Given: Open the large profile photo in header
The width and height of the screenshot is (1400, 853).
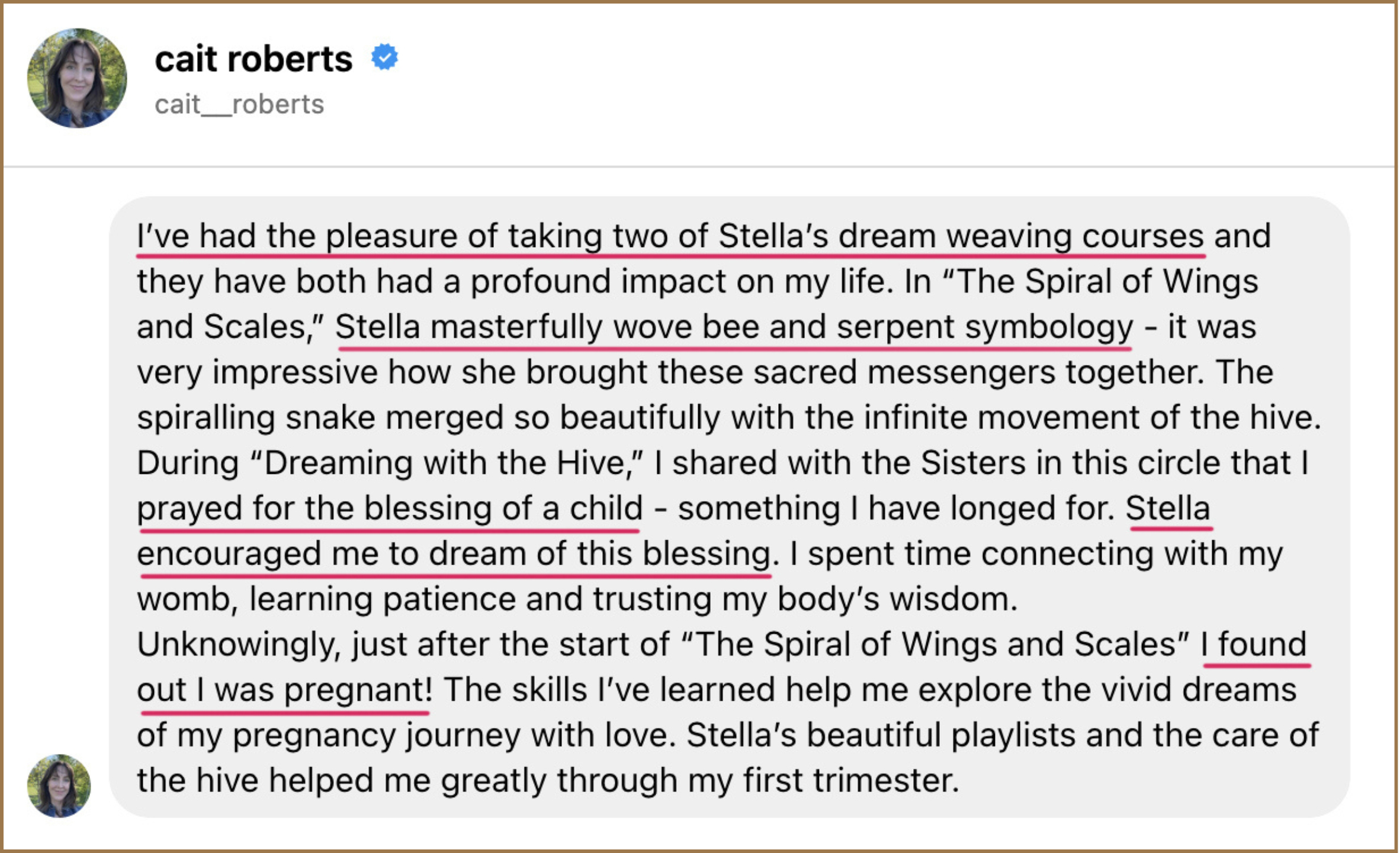Looking at the screenshot, I should point(77,78).
